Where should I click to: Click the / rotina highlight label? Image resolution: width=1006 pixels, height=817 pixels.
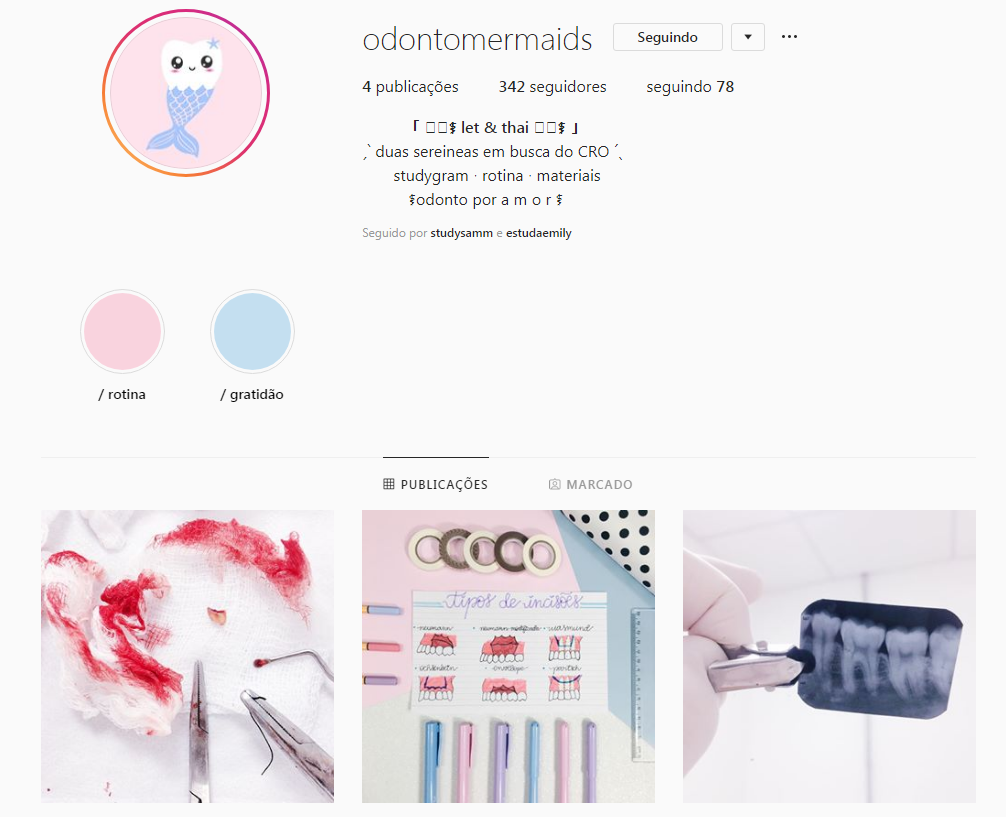(122, 394)
